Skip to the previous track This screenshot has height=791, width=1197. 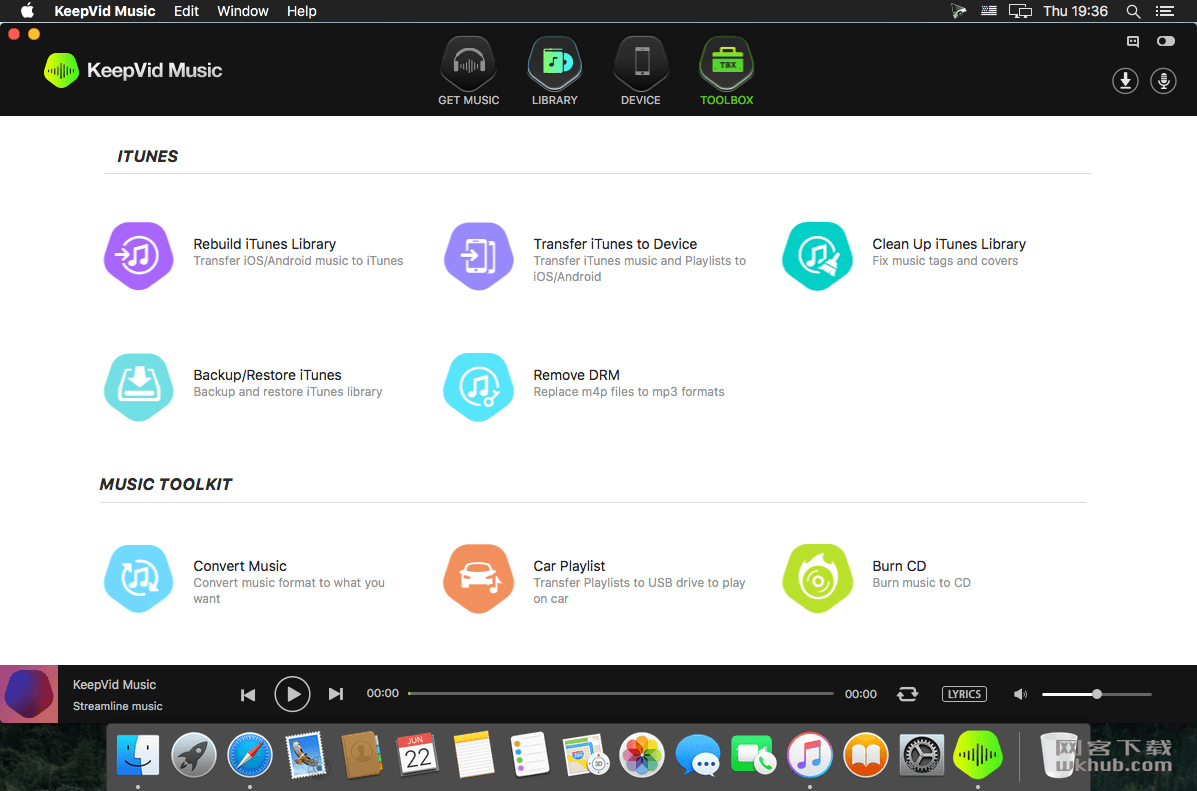[x=248, y=694]
